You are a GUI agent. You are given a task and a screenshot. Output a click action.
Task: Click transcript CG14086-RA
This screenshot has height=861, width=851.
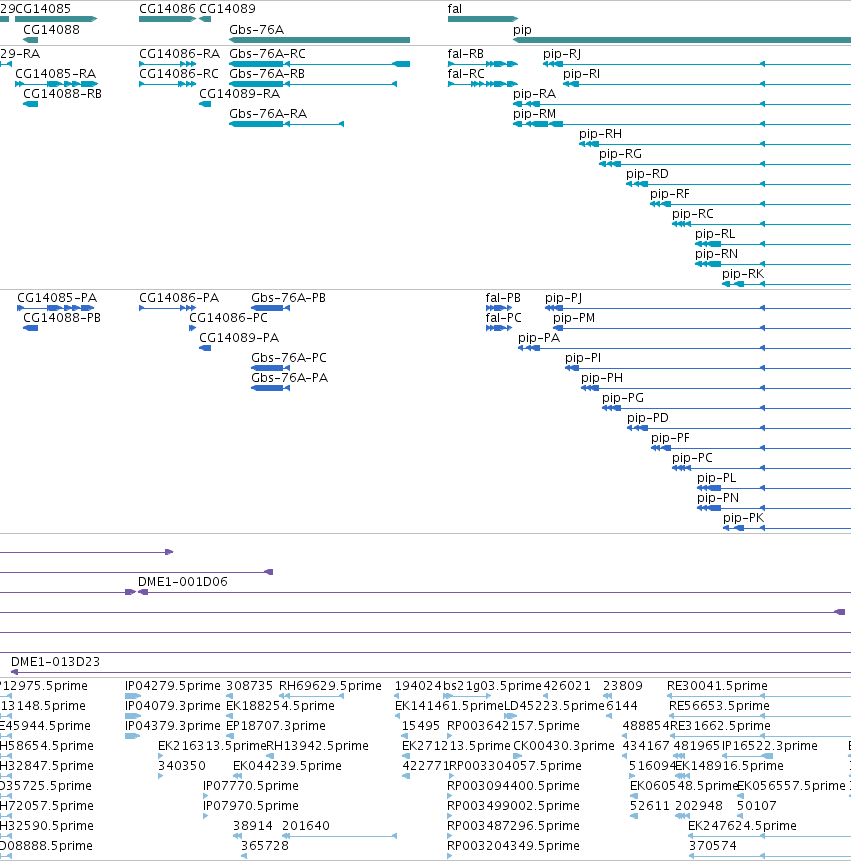tap(167, 64)
